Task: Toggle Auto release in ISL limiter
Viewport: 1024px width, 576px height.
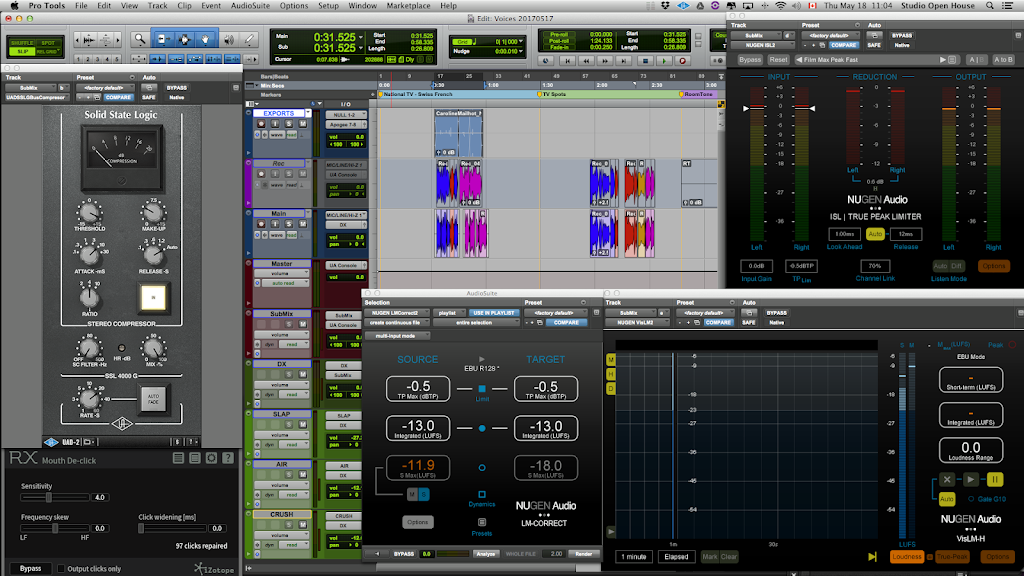Action: pos(874,234)
